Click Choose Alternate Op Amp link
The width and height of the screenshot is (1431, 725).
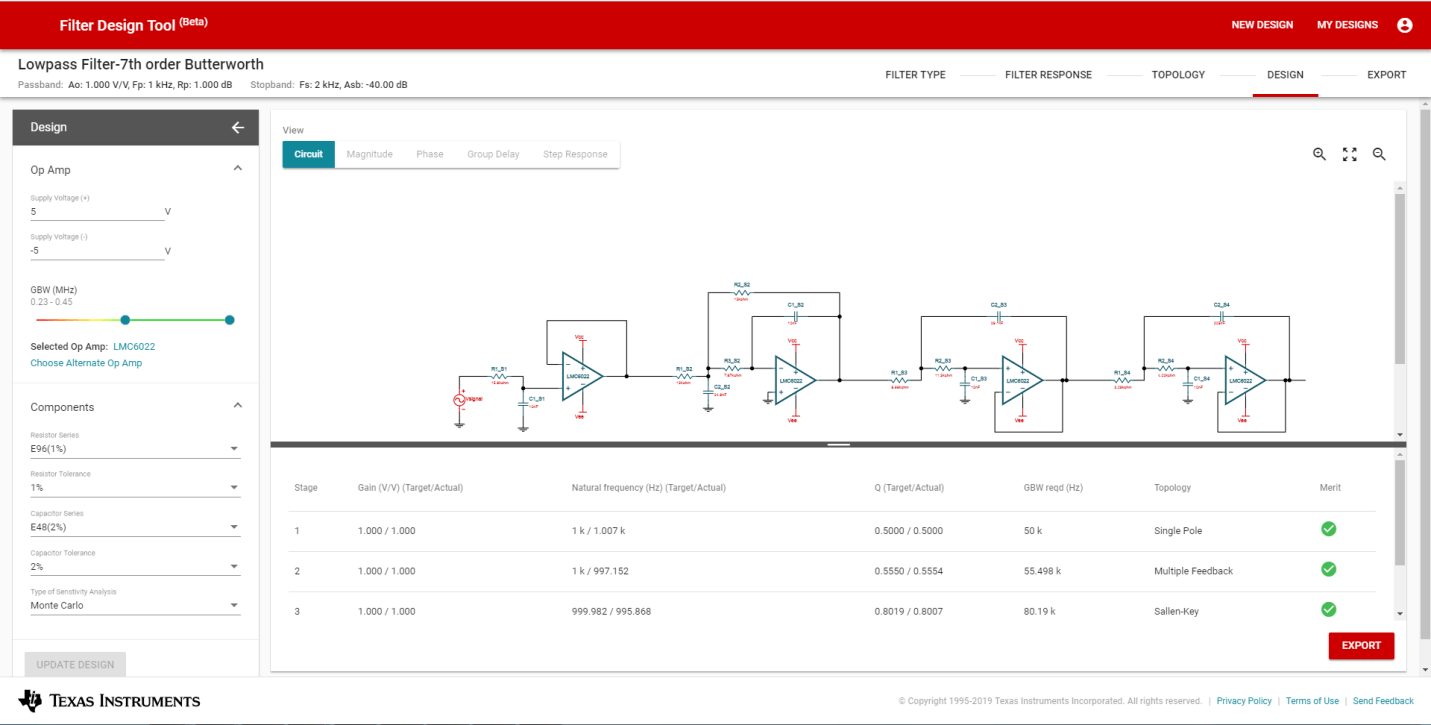pyautogui.click(x=86, y=363)
